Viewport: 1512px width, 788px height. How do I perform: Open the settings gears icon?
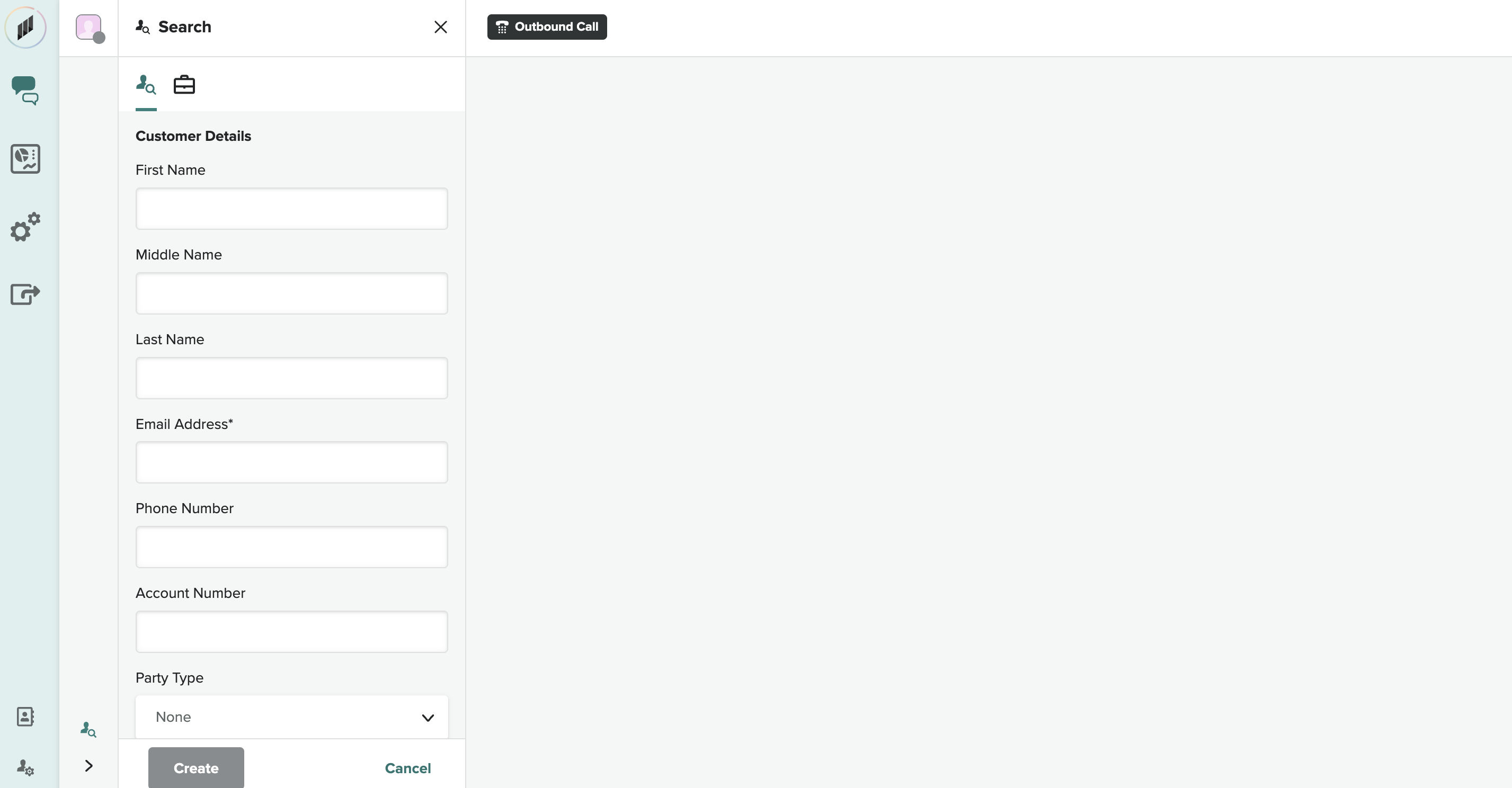pyautogui.click(x=25, y=227)
